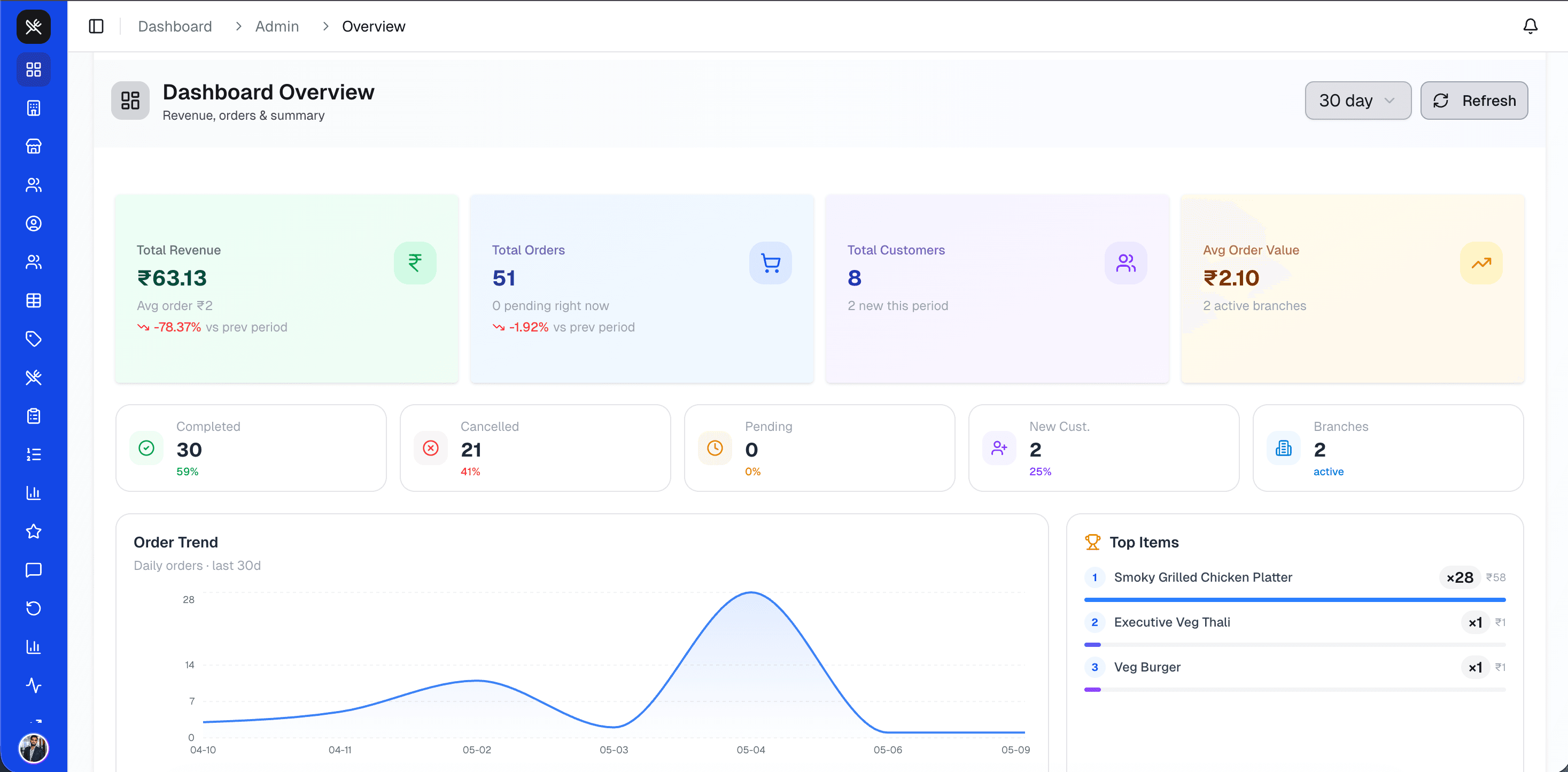
Task: Click the Pending clock icon
Action: (x=715, y=448)
